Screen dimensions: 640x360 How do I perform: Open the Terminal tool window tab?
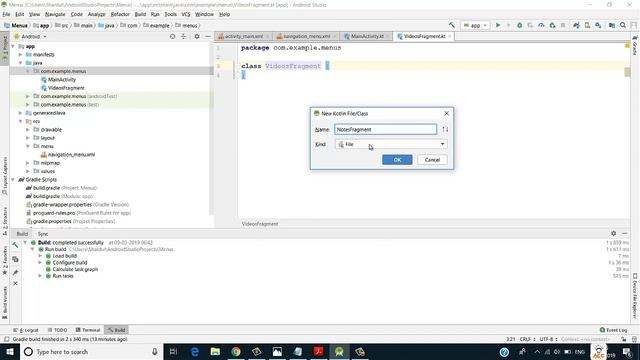click(x=87, y=330)
